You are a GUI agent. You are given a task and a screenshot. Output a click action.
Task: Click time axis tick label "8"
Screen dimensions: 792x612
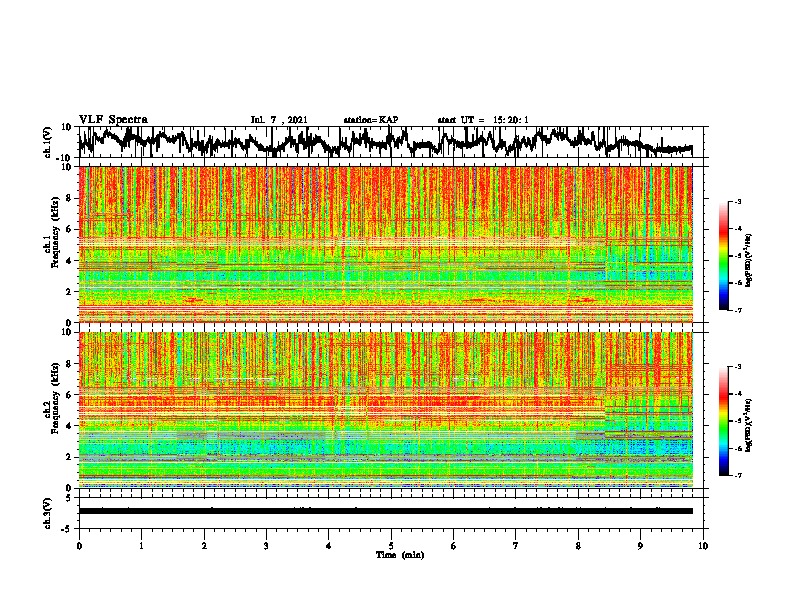click(578, 546)
